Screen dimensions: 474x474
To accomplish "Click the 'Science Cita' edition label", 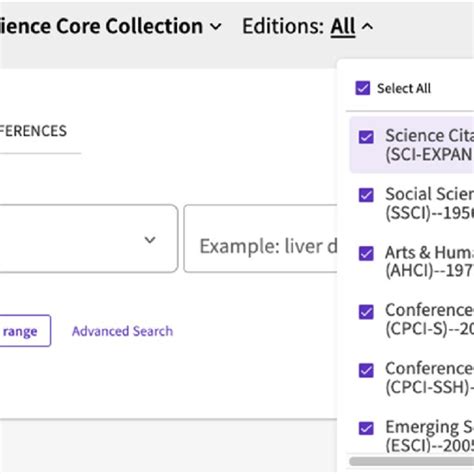I will point(429,145).
